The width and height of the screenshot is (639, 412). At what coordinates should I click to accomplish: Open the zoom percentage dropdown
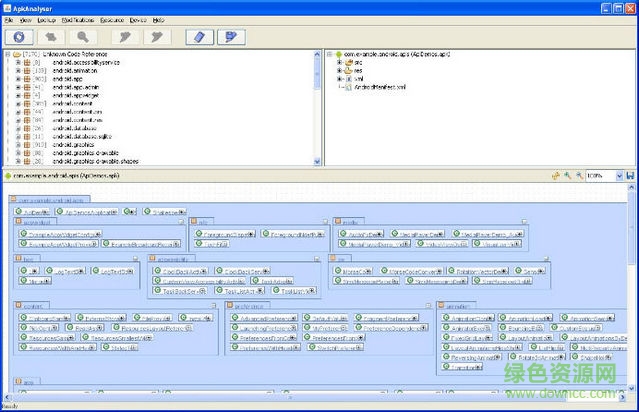pyautogui.click(x=617, y=176)
